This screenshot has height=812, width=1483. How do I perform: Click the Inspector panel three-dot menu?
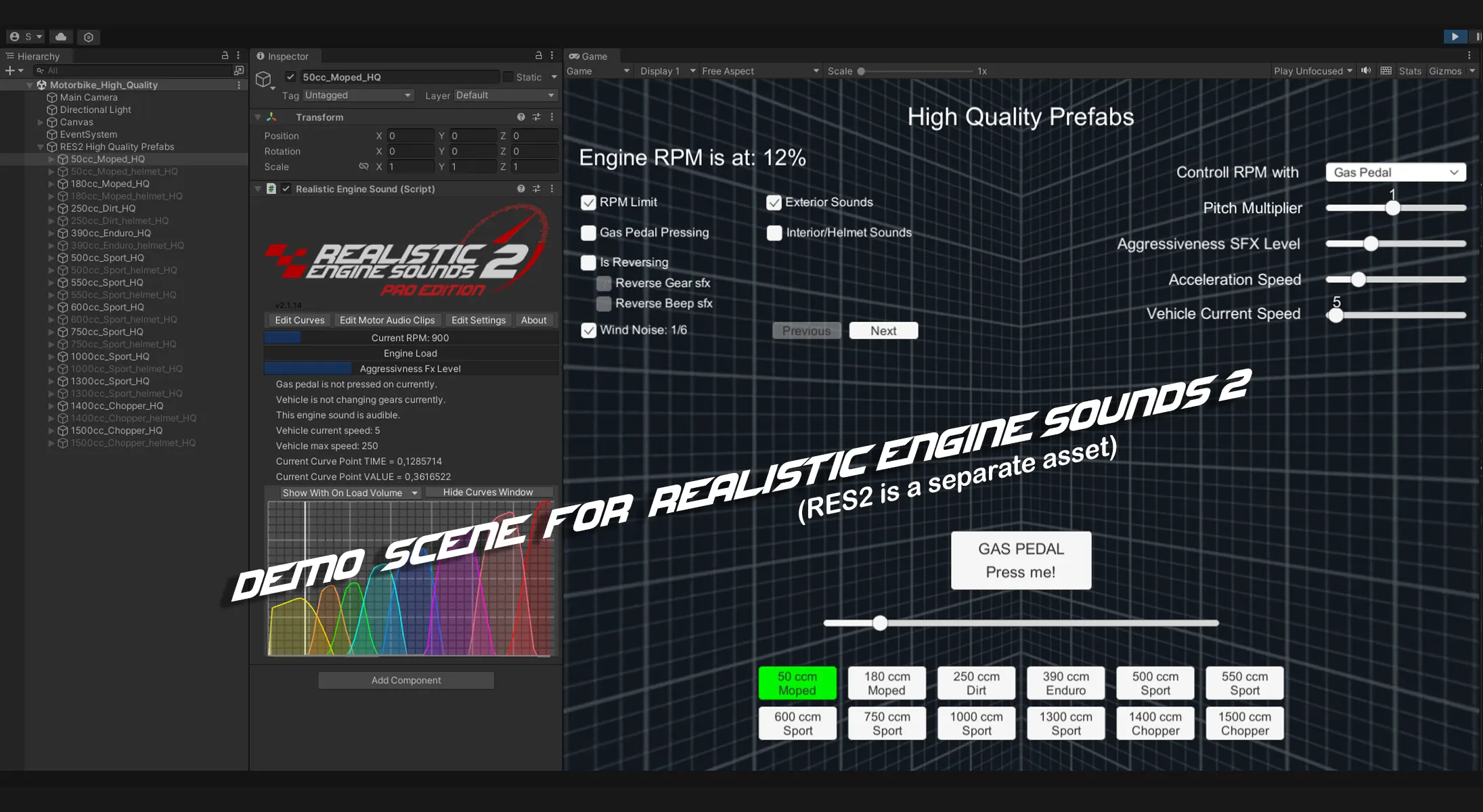tap(552, 55)
